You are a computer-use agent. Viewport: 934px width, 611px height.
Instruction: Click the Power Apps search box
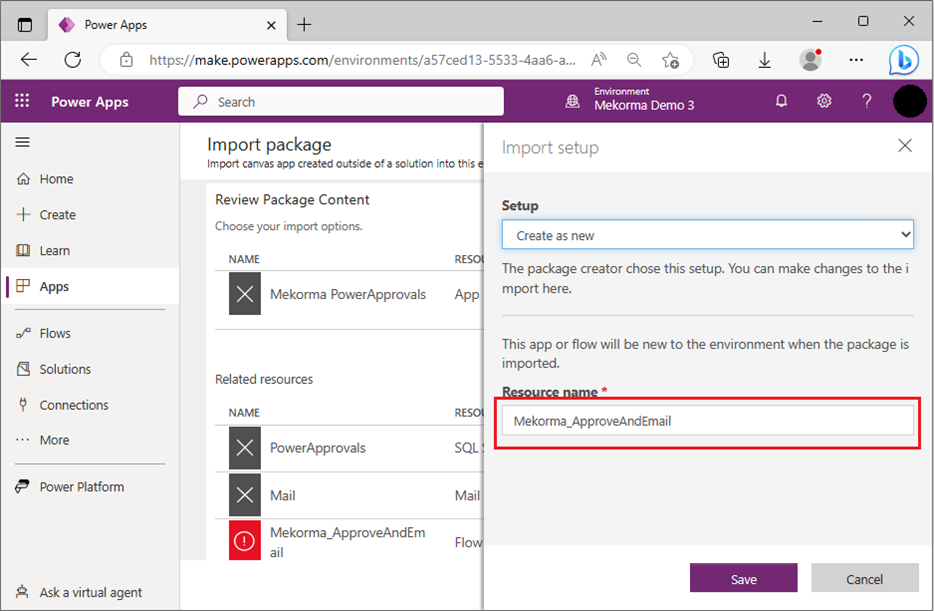(x=341, y=101)
